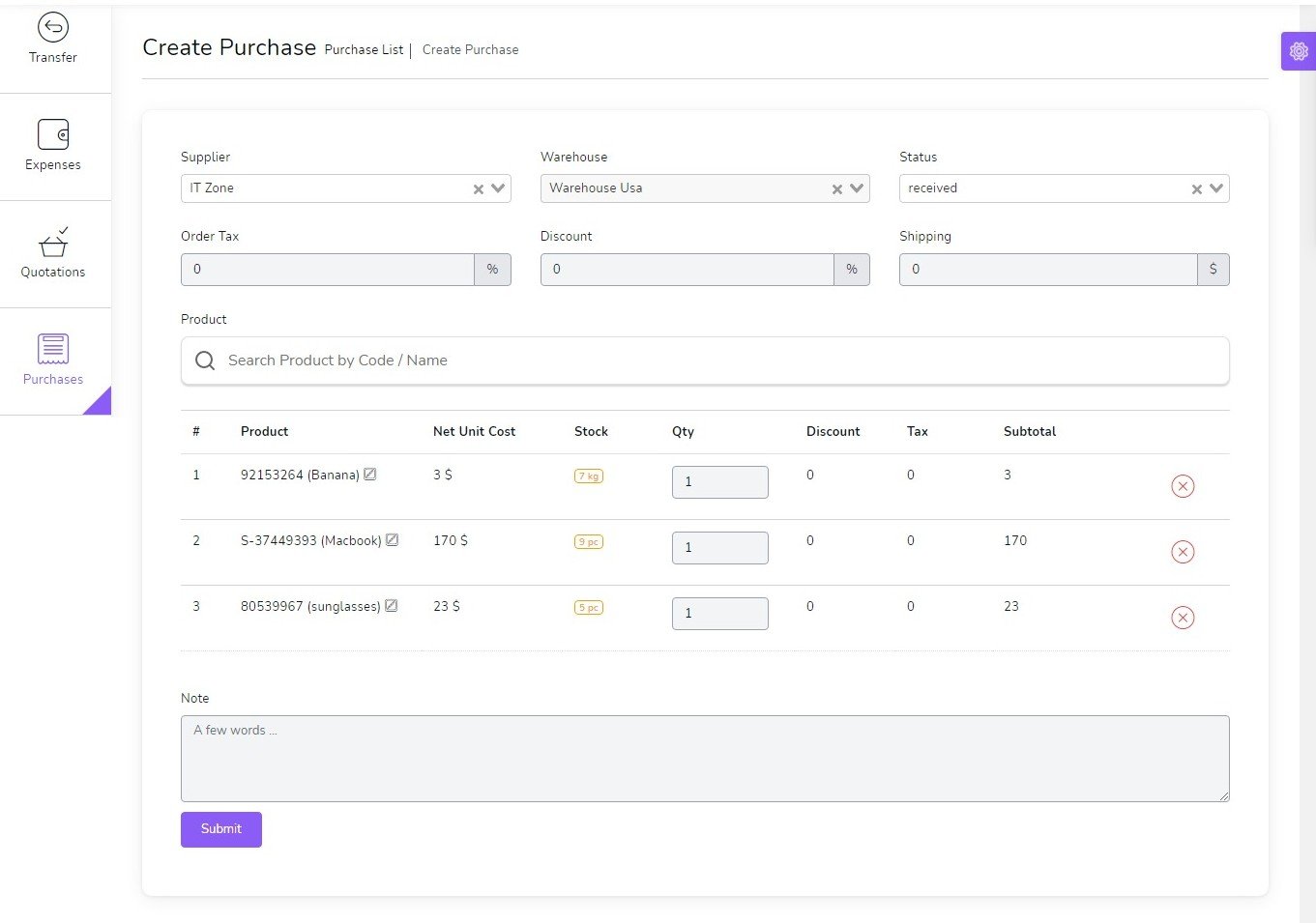
Task: Focus the Note text area
Action: pyautogui.click(x=704, y=759)
